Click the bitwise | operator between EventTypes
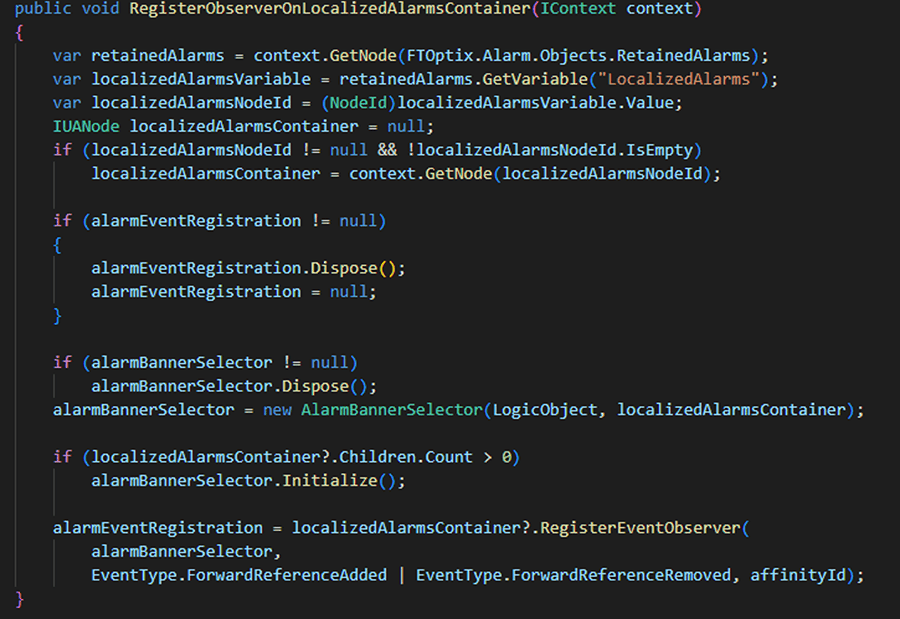The height and width of the screenshot is (619, 900). coord(401,575)
